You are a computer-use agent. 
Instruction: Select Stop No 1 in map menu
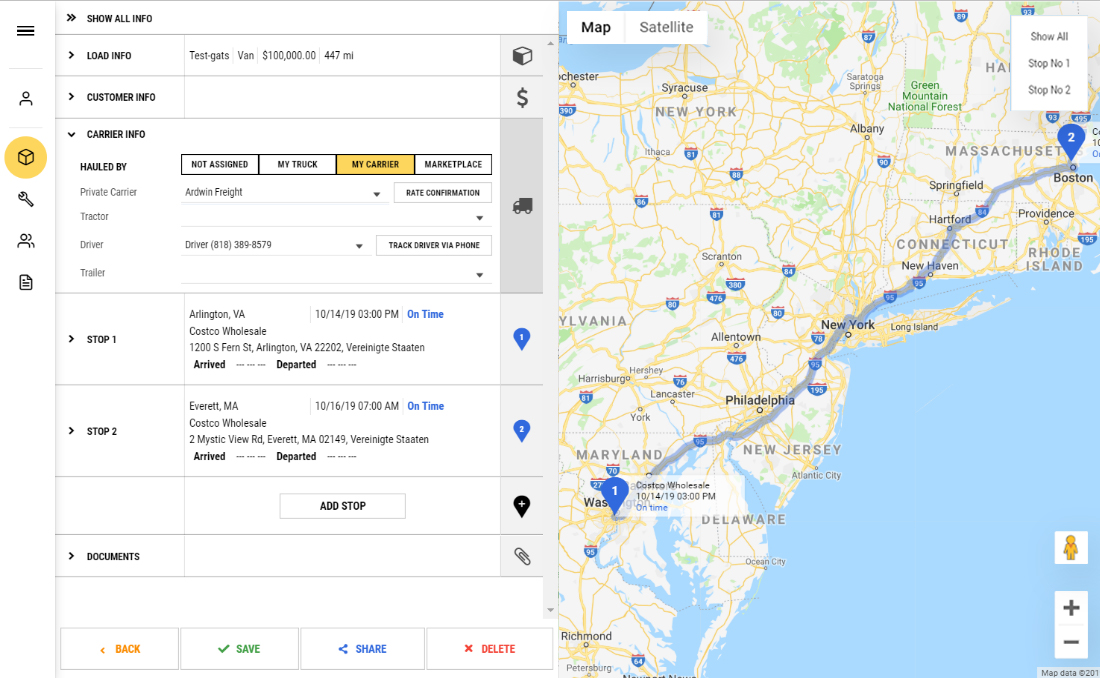(1049, 63)
